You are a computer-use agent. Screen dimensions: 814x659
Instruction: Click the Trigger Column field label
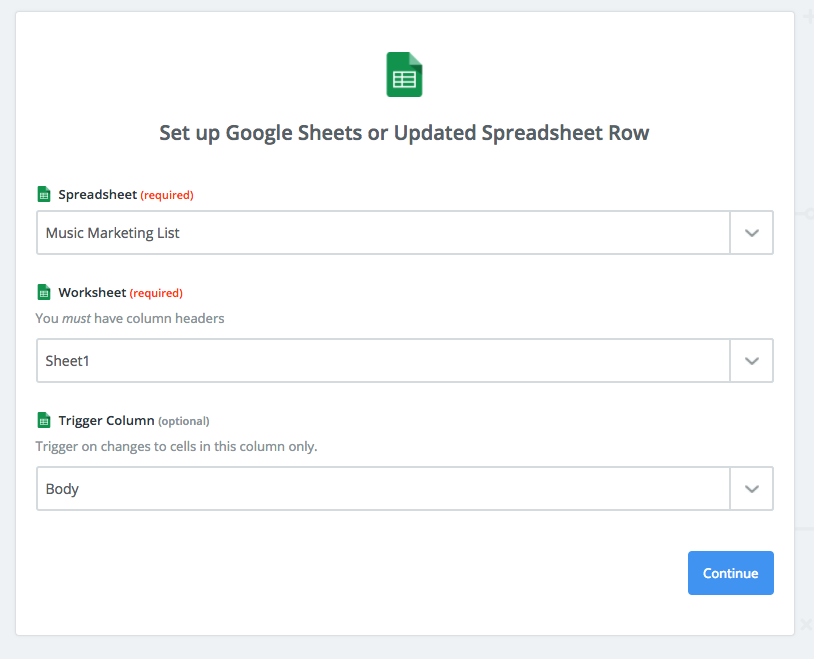click(x=106, y=420)
